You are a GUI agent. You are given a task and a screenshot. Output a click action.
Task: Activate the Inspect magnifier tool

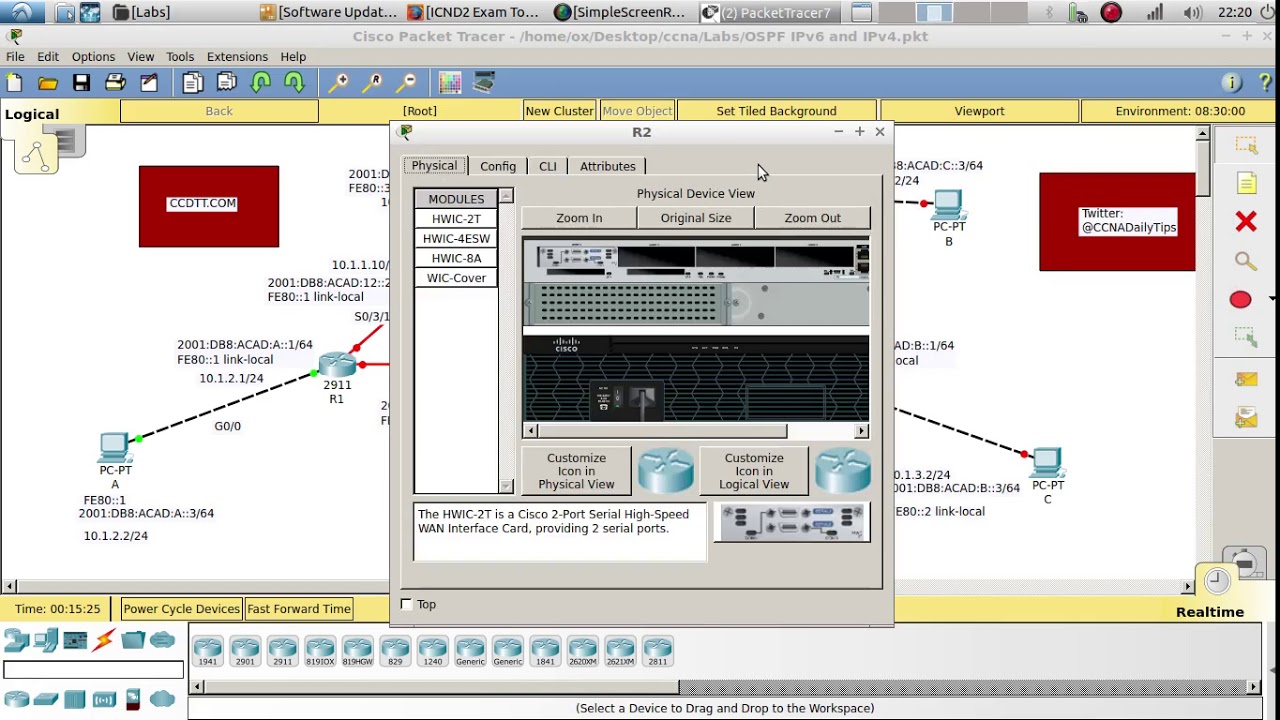pos(1246,261)
